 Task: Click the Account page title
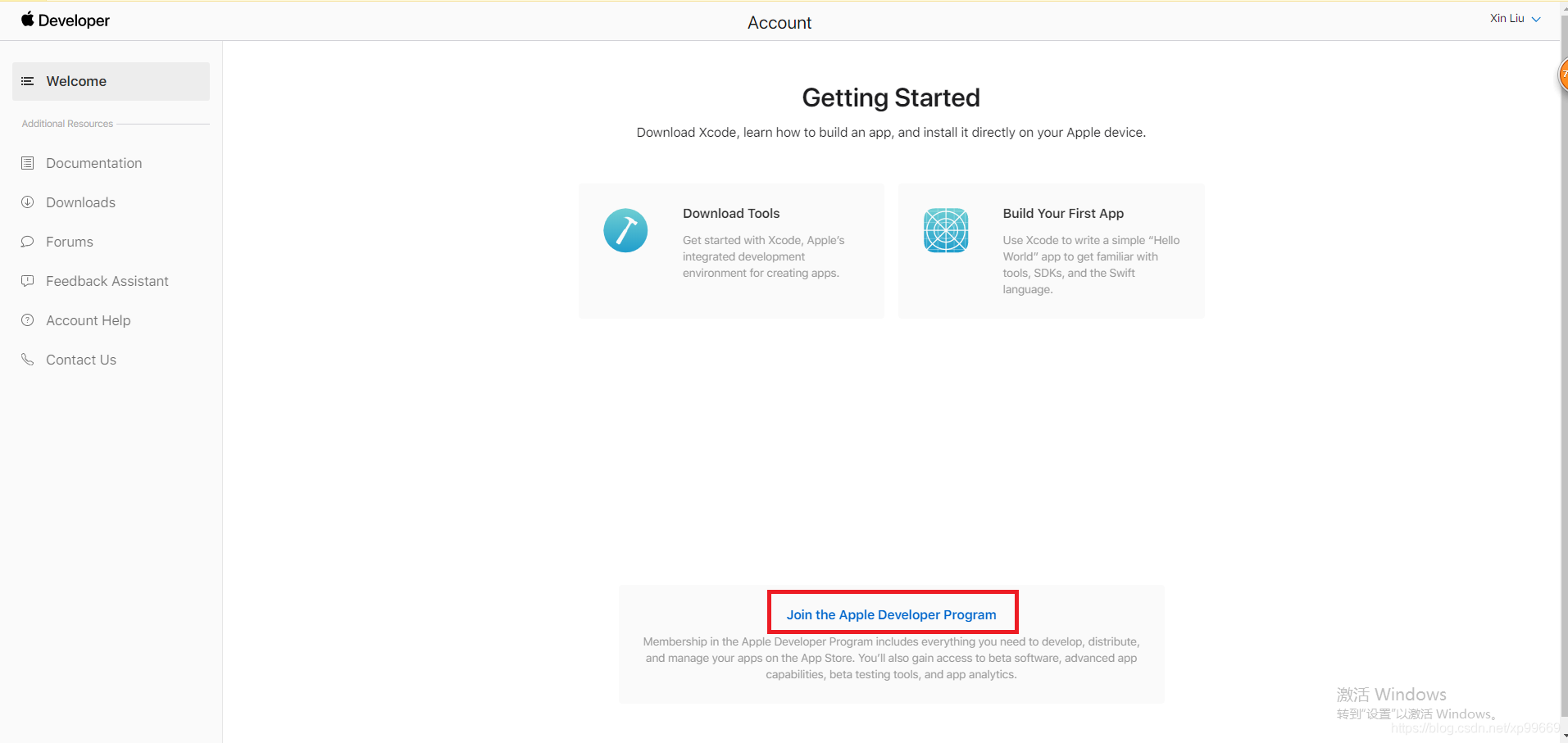click(779, 23)
